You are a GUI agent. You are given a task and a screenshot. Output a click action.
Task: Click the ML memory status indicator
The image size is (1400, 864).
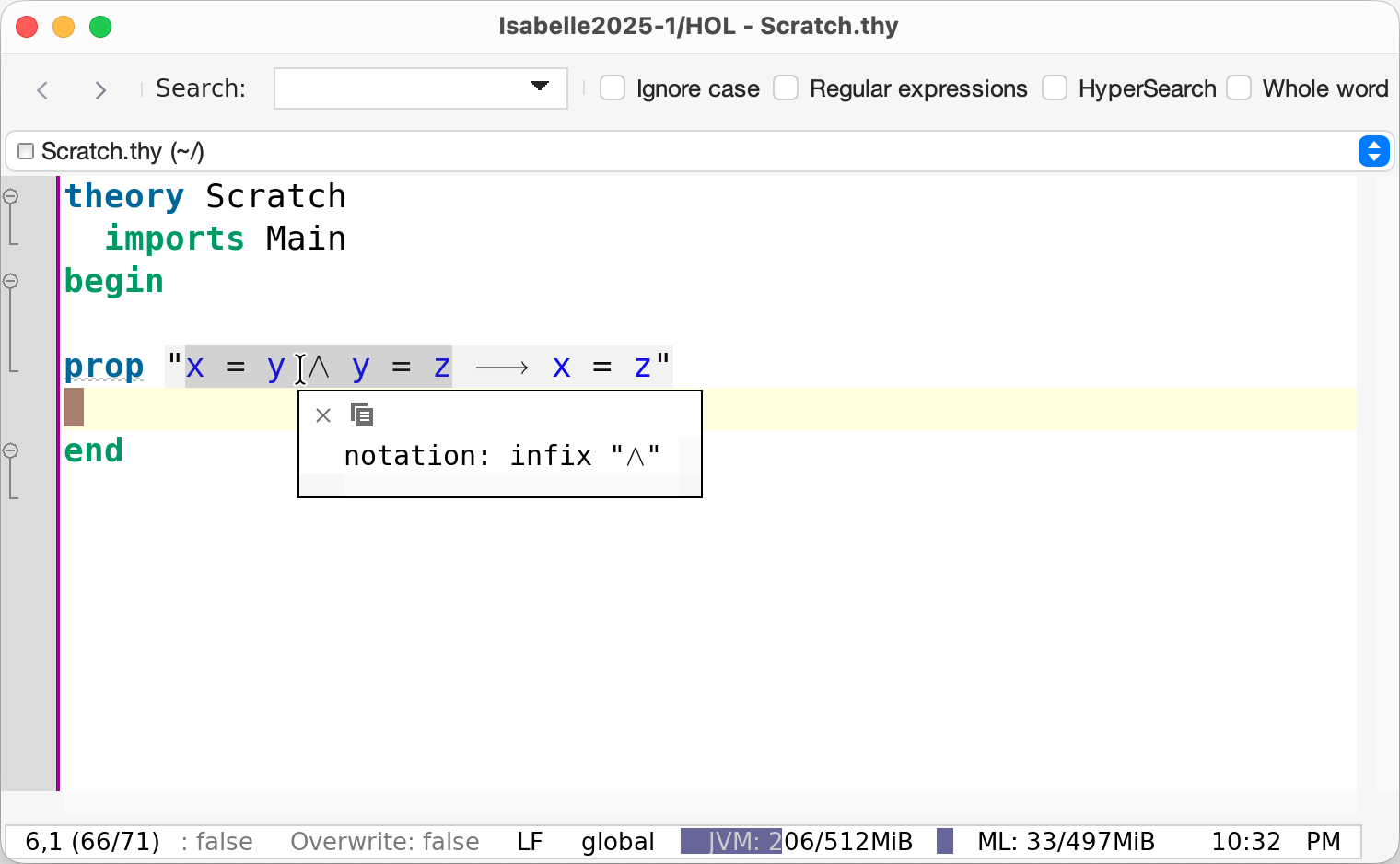point(1065,841)
